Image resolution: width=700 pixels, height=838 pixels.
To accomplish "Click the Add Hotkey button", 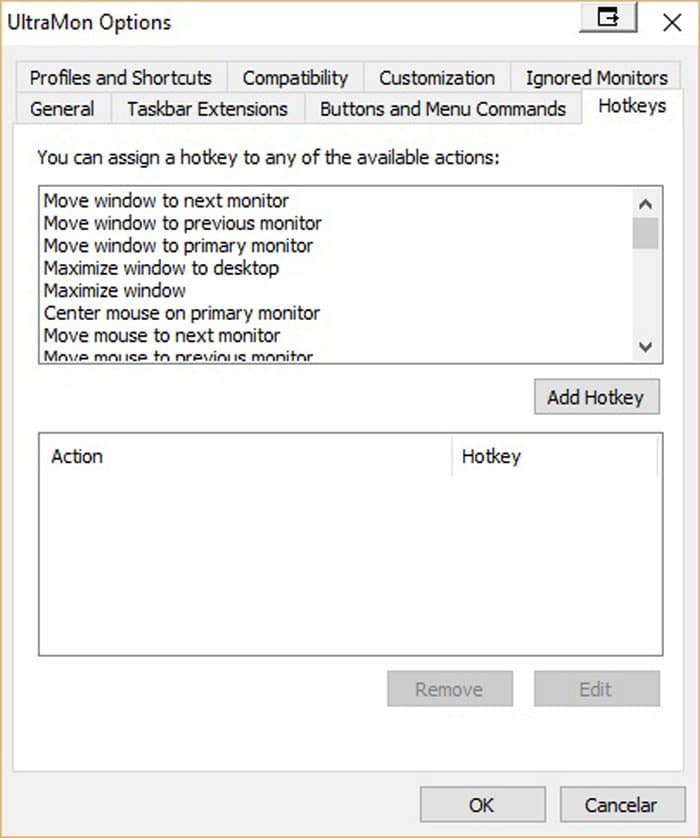I will [597, 397].
